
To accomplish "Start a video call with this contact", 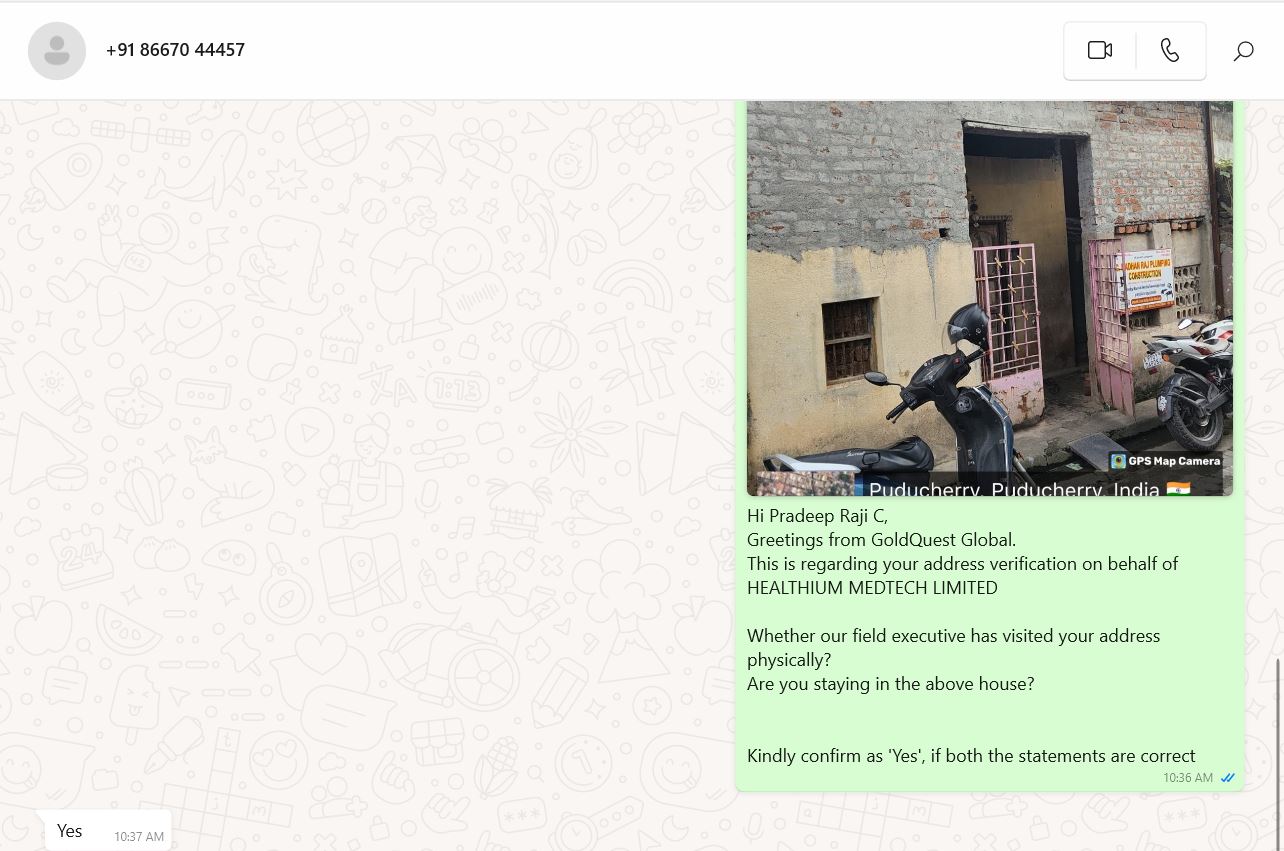I will point(1100,50).
